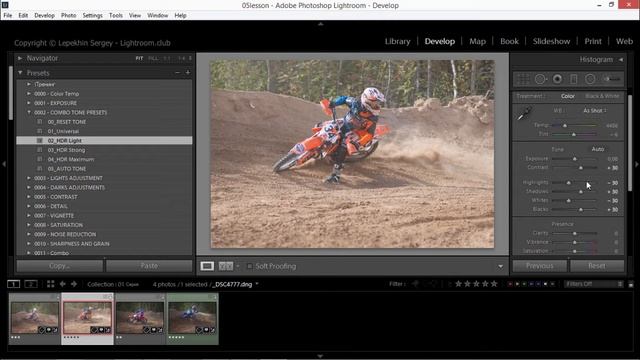This screenshot has width=640, height=360.
Task: Click the Auto tone button
Action: 598,149
